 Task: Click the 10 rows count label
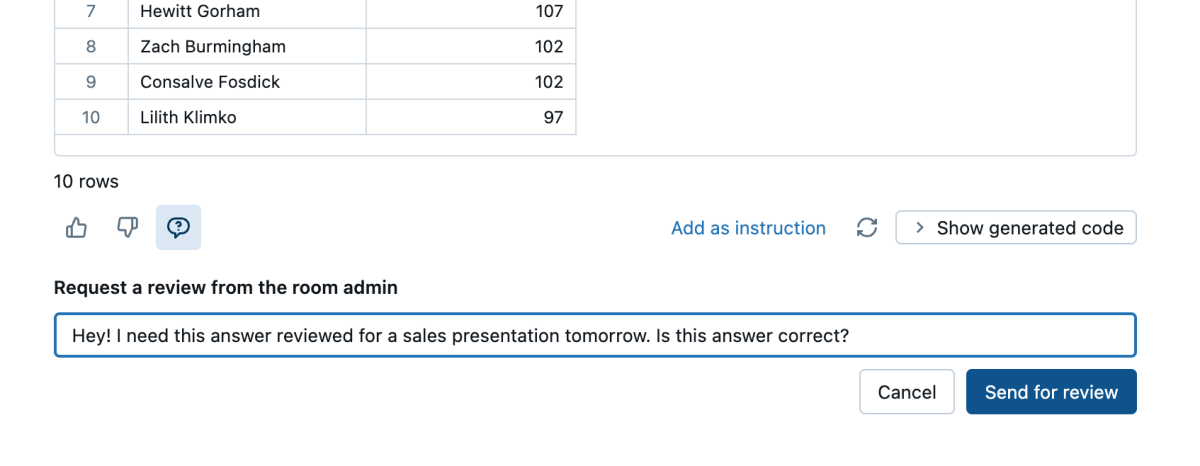tap(86, 181)
